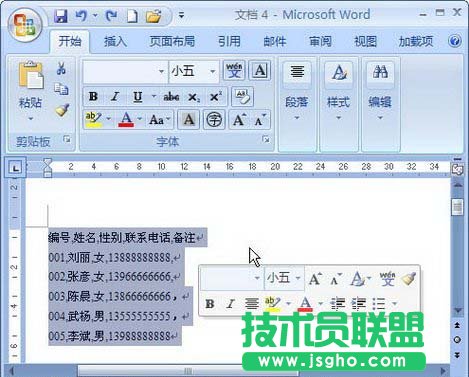469x377 pixels.
Task: Open ribbon font color dropdown arrow
Action: (x=140, y=119)
